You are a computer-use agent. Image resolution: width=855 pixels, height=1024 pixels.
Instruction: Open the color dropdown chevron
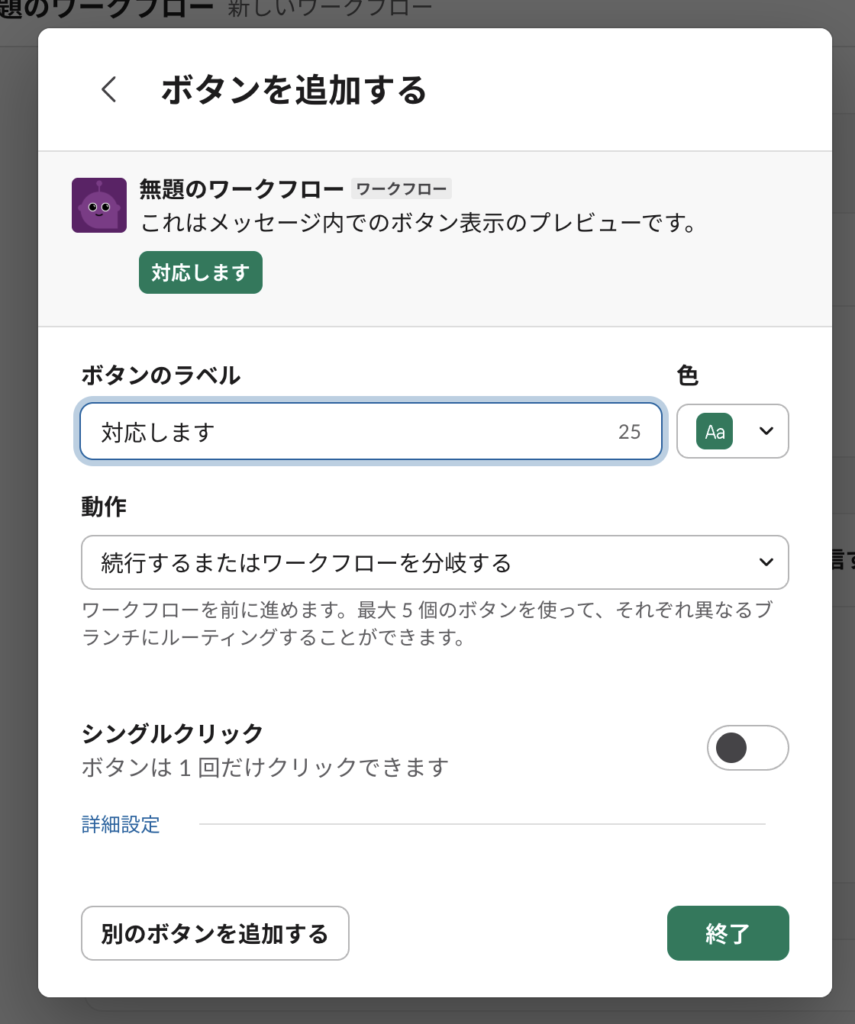766,431
